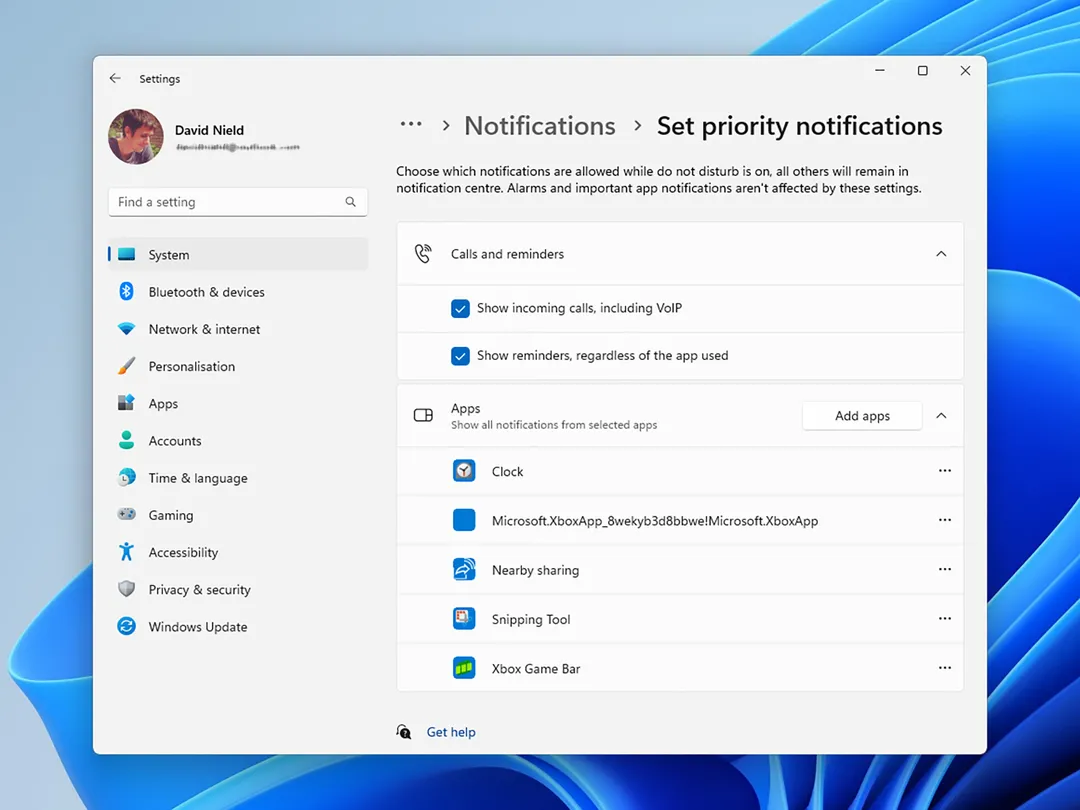Click the Personalisation paintbrush icon
The image size is (1080, 810).
click(127, 366)
